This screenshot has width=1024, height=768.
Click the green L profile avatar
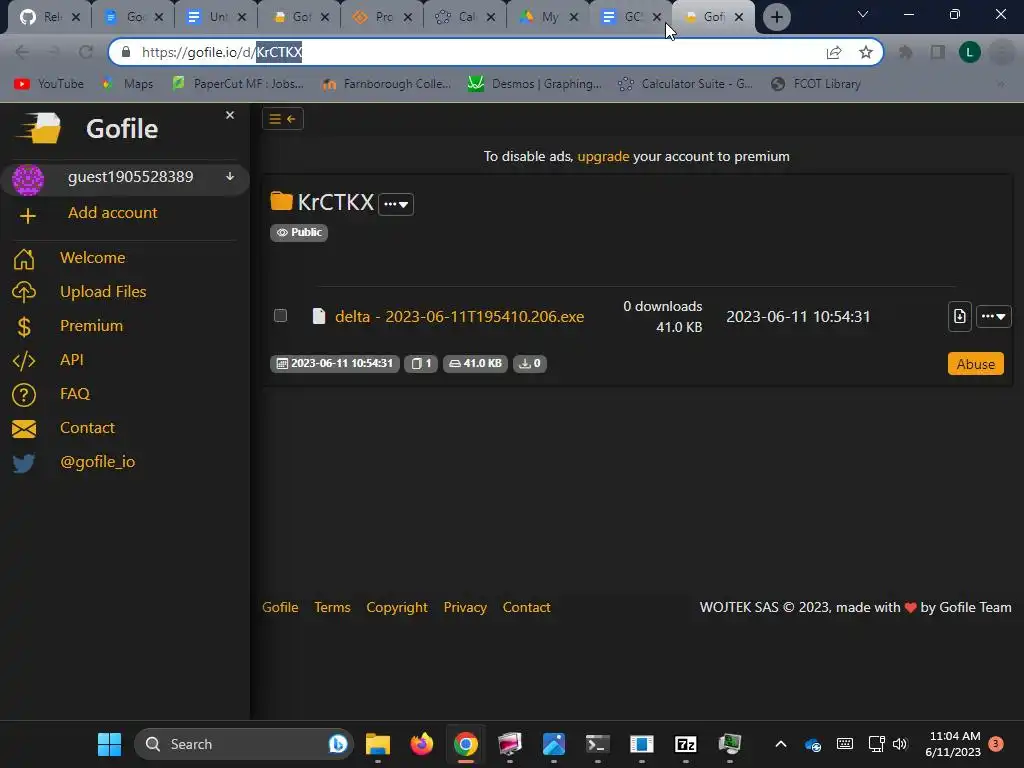970,52
